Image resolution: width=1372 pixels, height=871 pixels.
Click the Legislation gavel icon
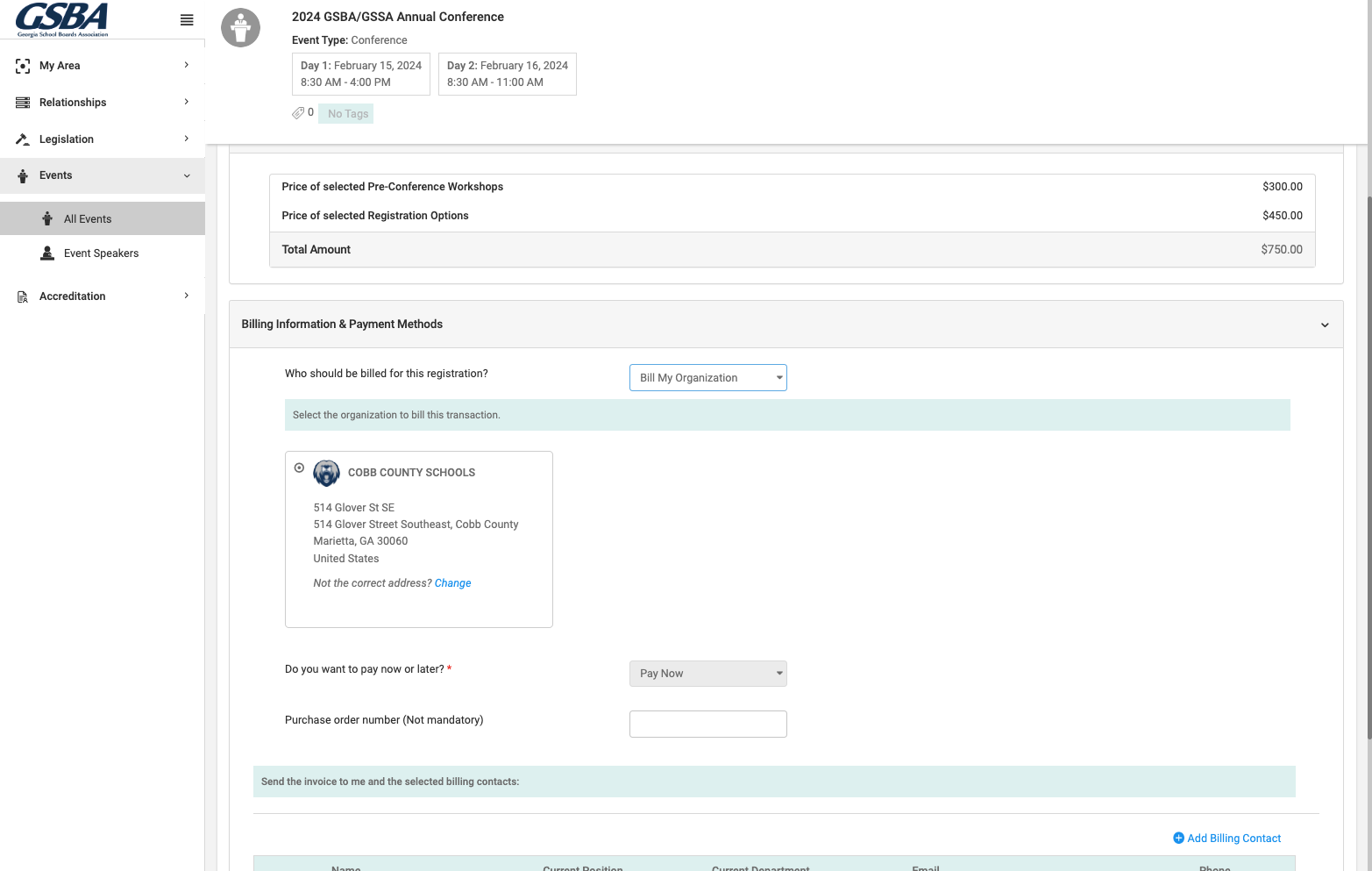(23, 139)
